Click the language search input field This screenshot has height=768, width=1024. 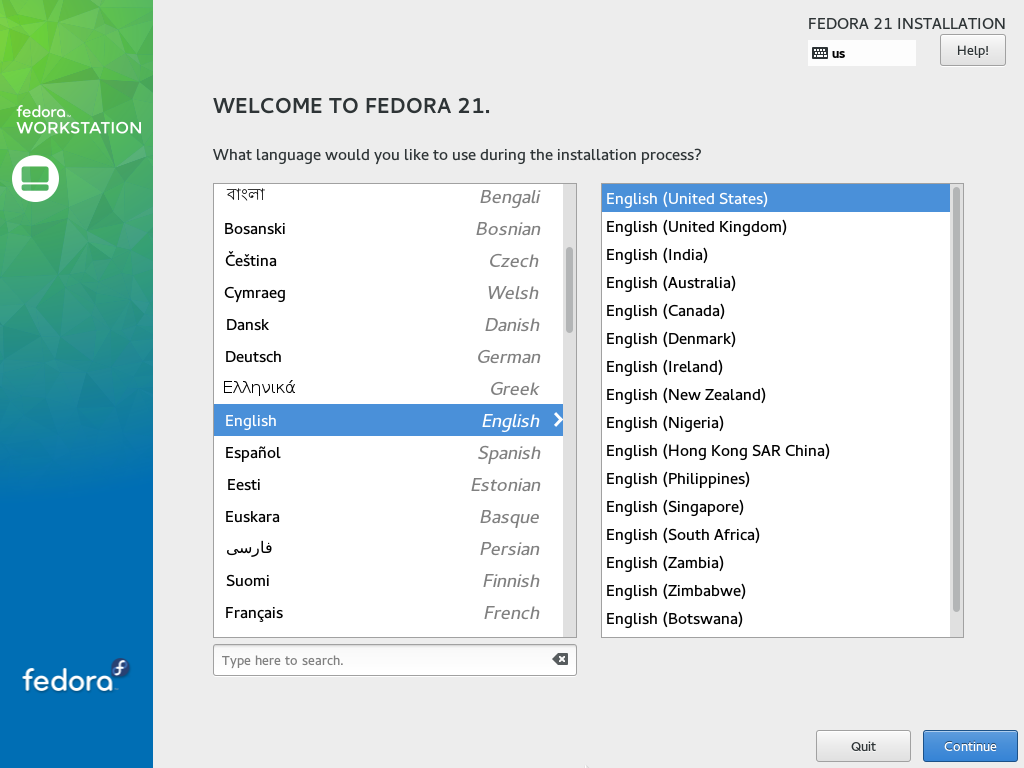coord(380,660)
